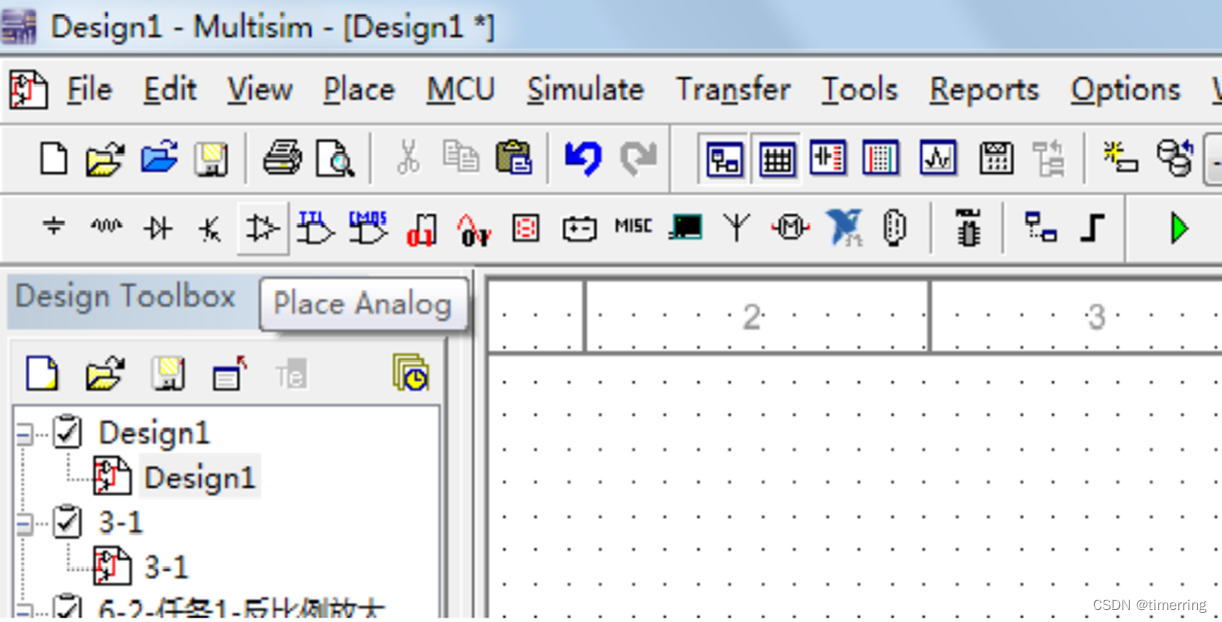Toggle checkbox beside 6-2 project
1222x622 pixels.
click(x=67, y=608)
